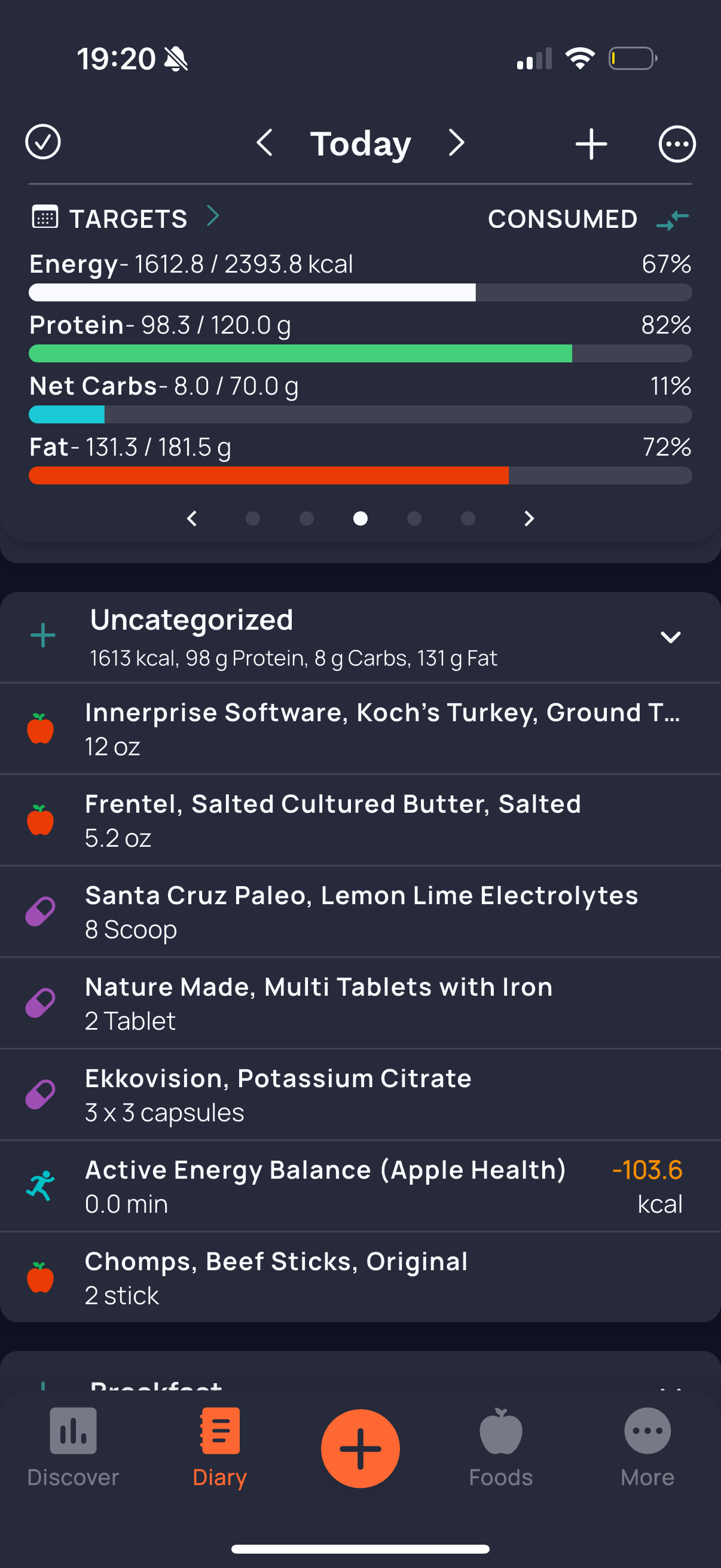Advance targets carousel with right arrow
The height and width of the screenshot is (1568, 721).
[528, 518]
